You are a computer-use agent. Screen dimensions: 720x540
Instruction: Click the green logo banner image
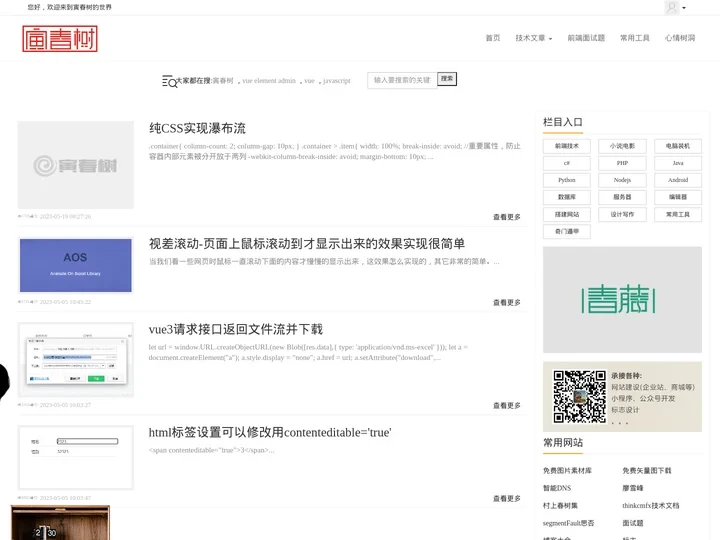pos(622,300)
